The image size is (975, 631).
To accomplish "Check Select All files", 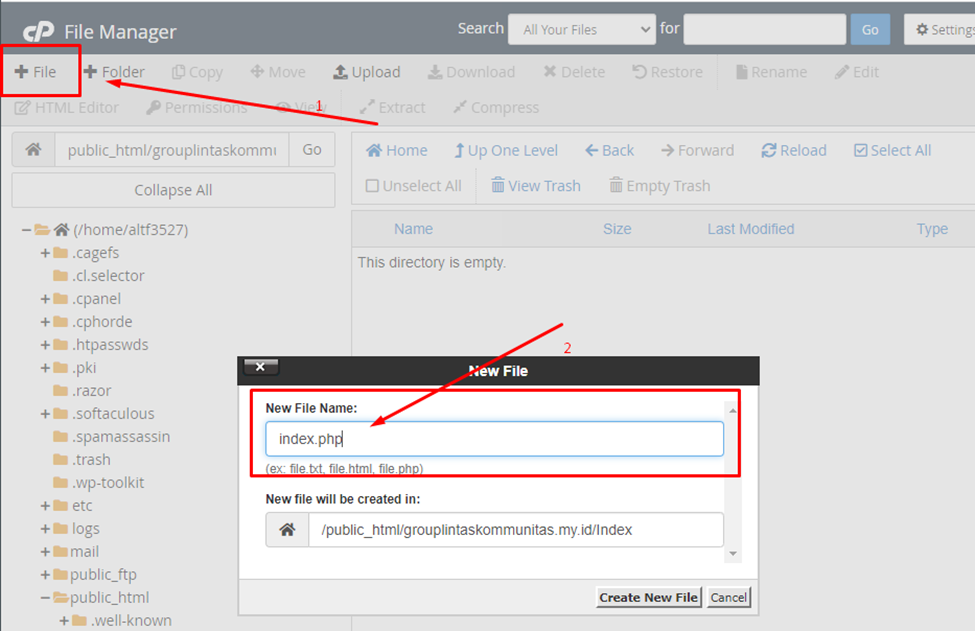I will point(892,150).
